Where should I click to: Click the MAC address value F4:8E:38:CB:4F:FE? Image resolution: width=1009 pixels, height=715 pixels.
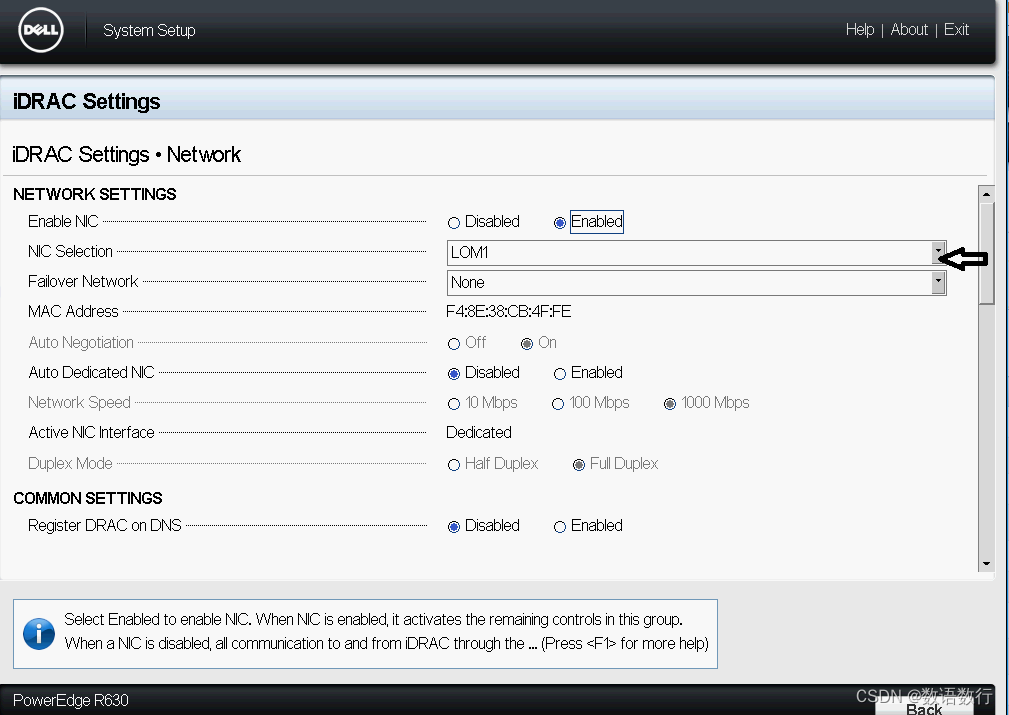508,311
